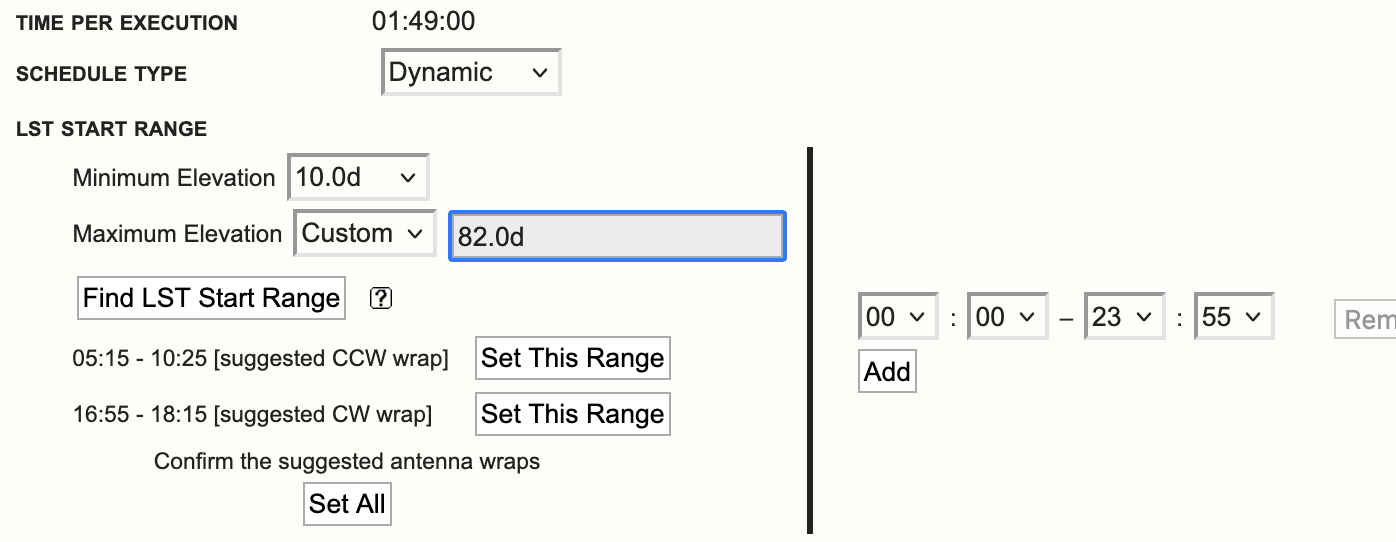The width and height of the screenshot is (1396, 542).
Task: Click the partially visible Remove button
Action: (x=1366, y=320)
